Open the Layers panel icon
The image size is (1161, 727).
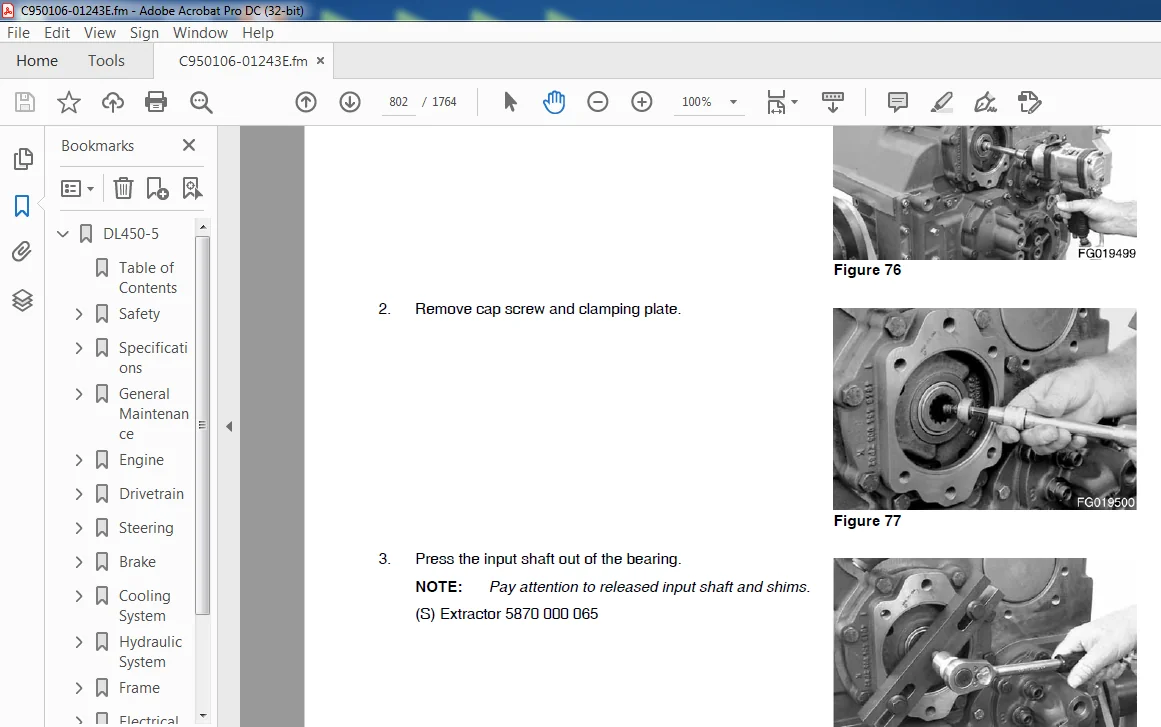point(22,300)
